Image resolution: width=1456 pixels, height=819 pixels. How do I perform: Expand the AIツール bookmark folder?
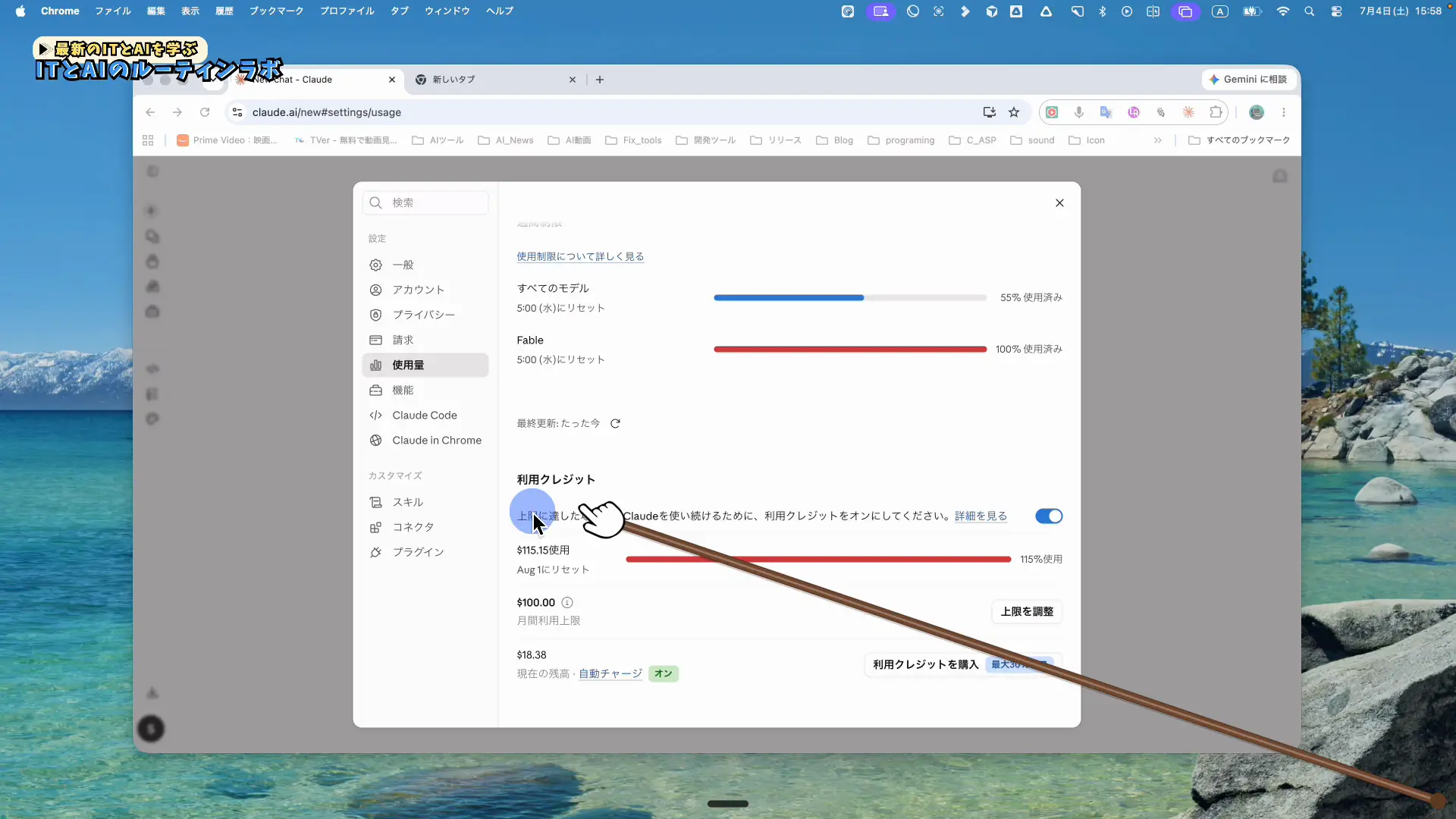click(x=438, y=140)
